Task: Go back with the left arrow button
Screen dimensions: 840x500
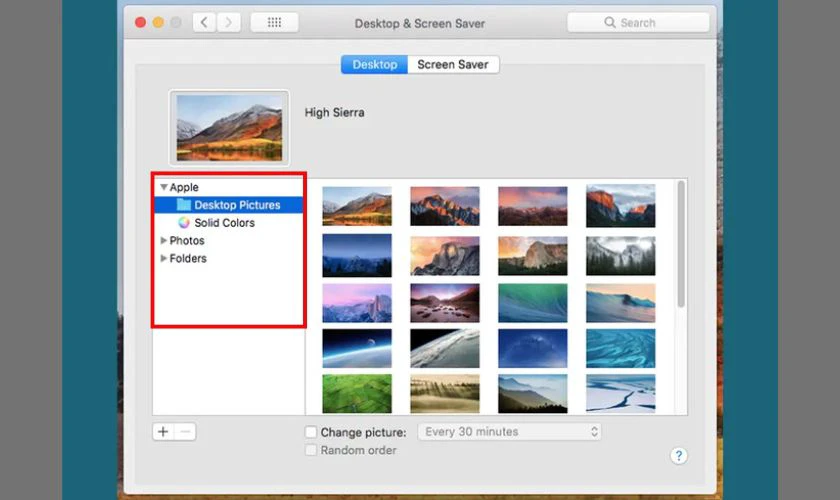Action: [x=204, y=23]
